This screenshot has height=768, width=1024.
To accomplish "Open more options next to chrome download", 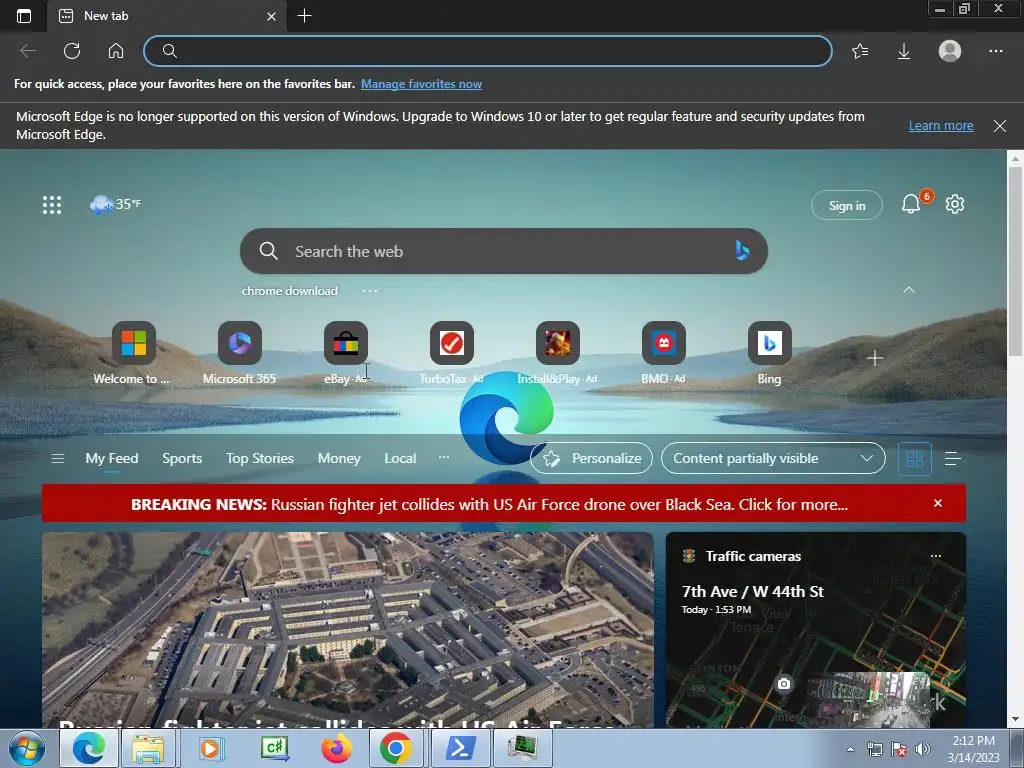I will (370, 291).
